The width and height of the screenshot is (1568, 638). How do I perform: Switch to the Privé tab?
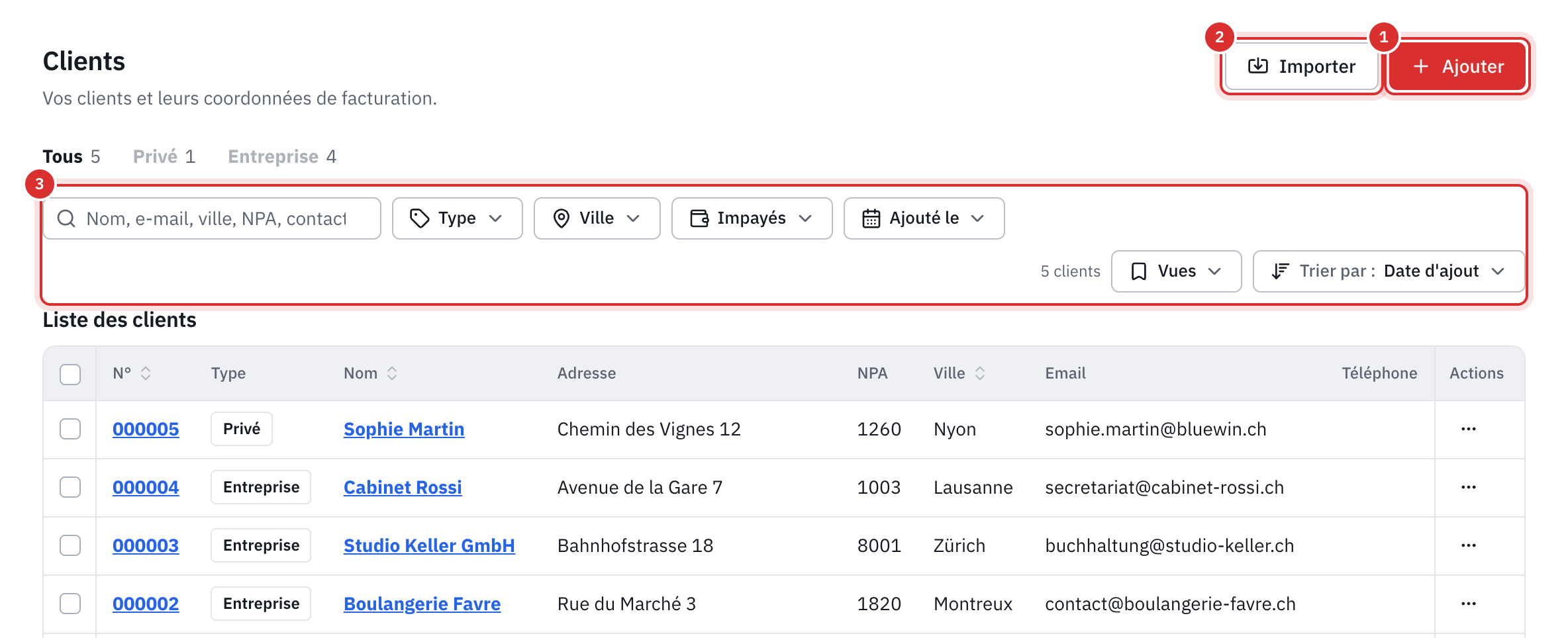pos(164,156)
